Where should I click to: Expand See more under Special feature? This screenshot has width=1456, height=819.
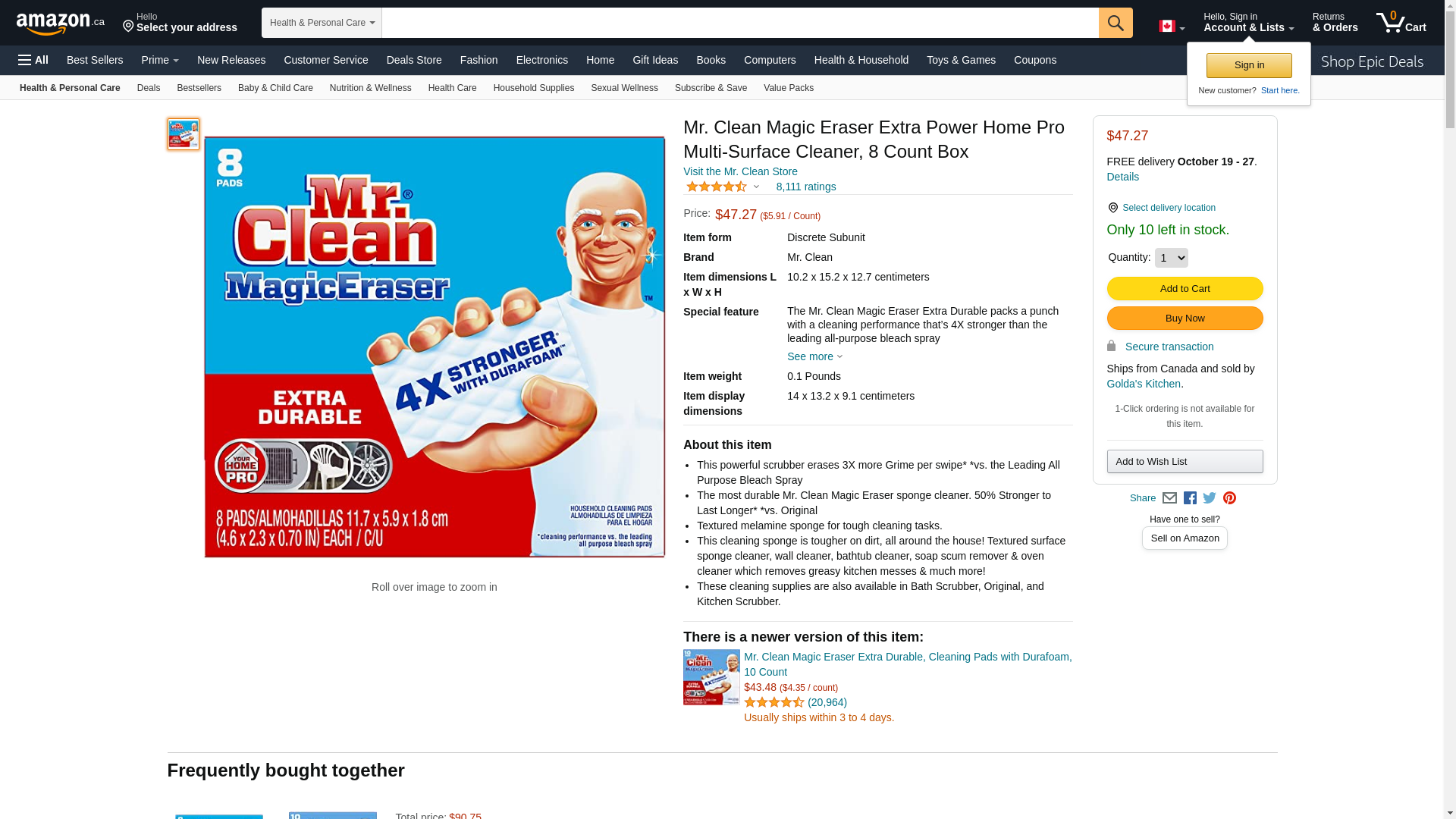coord(814,356)
